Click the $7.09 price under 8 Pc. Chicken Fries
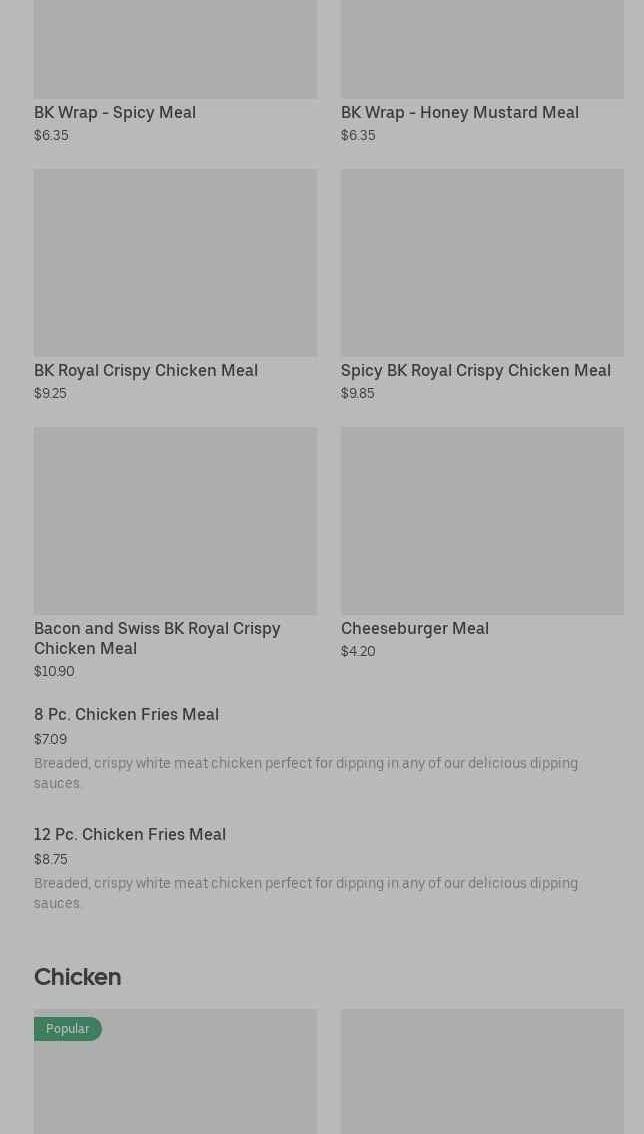The width and height of the screenshot is (644, 1134). point(50,739)
